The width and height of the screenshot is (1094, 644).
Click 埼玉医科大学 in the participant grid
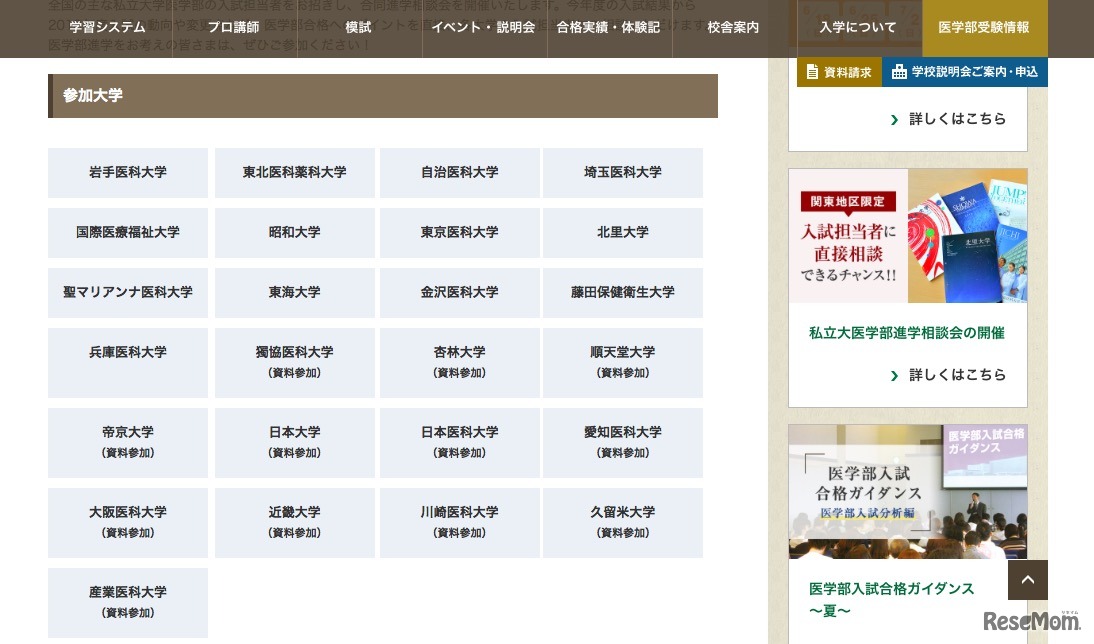point(622,172)
